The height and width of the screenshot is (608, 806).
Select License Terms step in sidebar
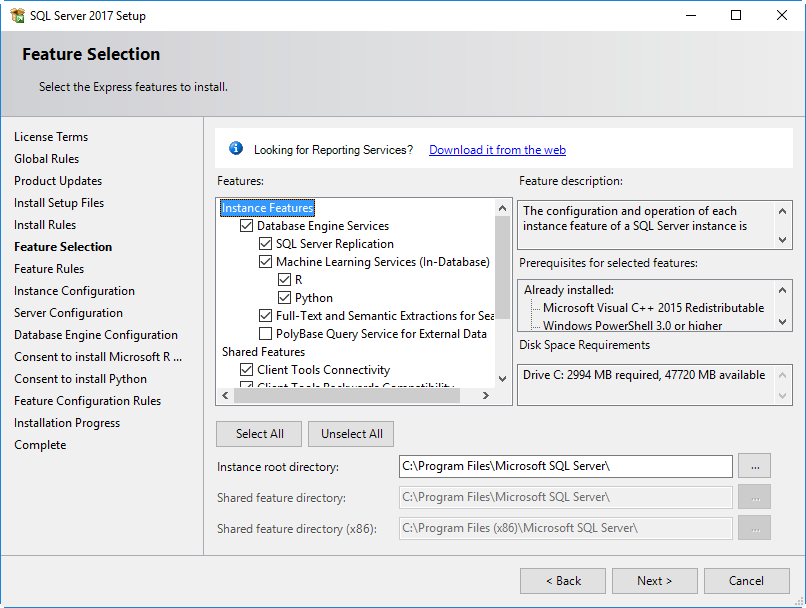51,137
